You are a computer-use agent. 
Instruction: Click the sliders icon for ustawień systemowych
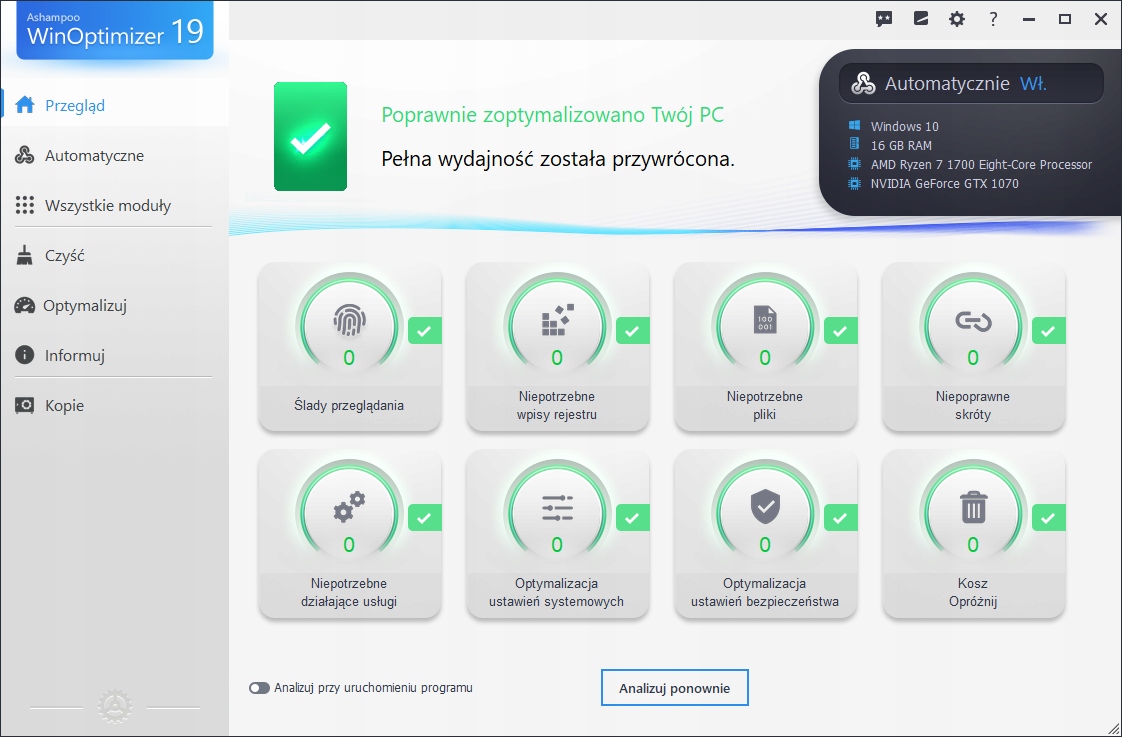pyautogui.click(x=557, y=507)
